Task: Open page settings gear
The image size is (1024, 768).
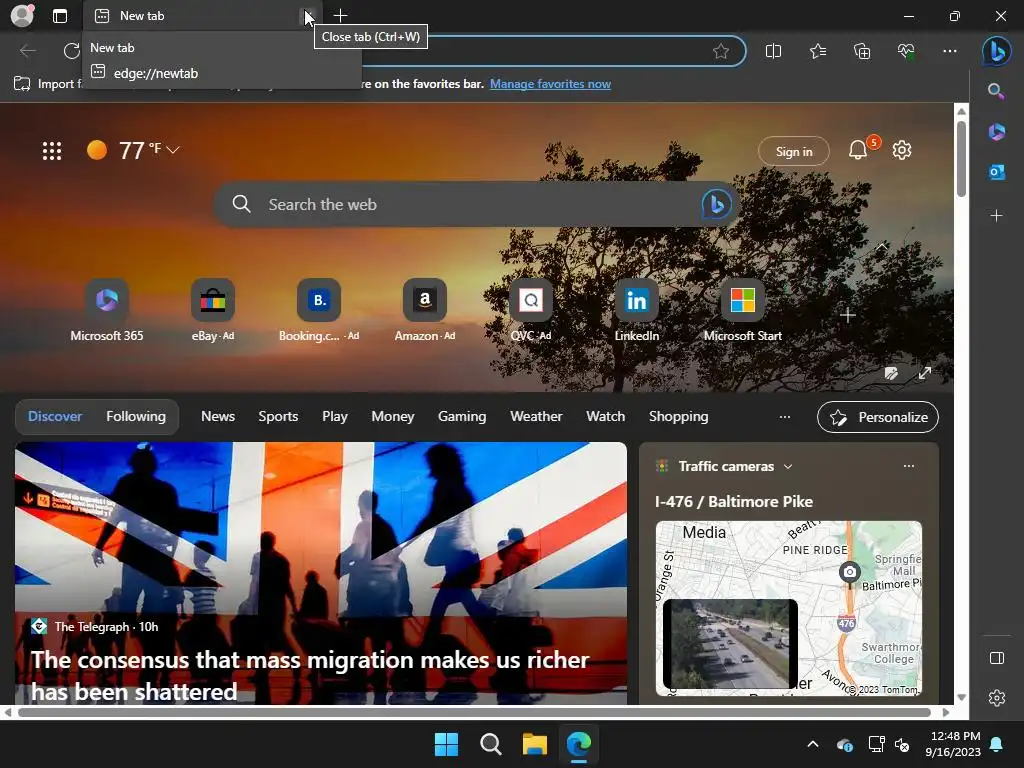Action: click(x=902, y=150)
